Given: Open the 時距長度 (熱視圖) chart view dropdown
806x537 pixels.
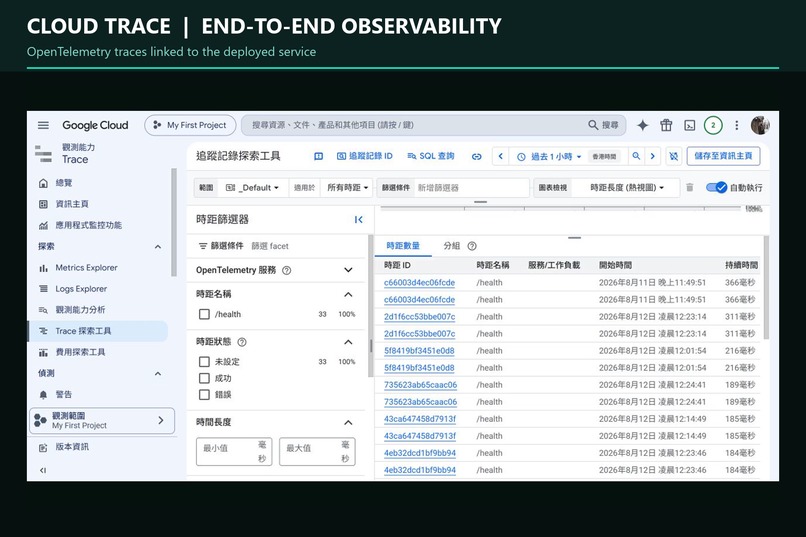Looking at the screenshot, I should (x=627, y=188).
